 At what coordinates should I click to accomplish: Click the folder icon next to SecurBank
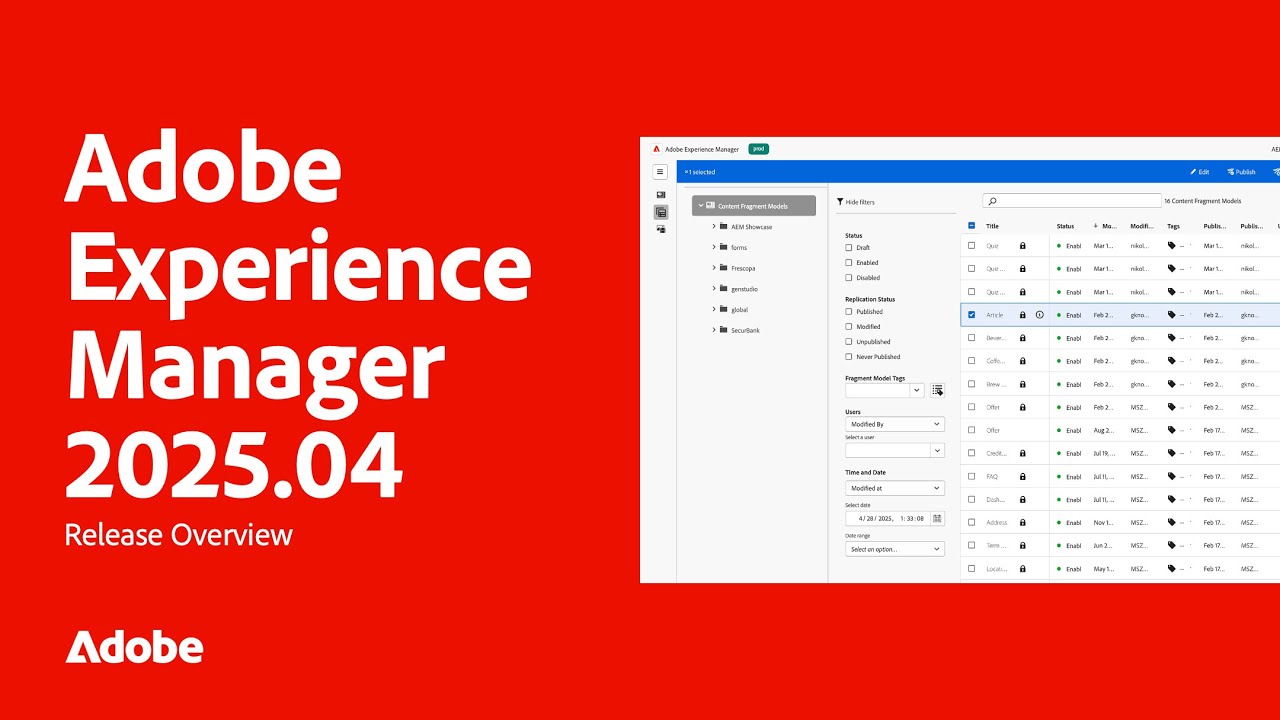coord(723,330)
